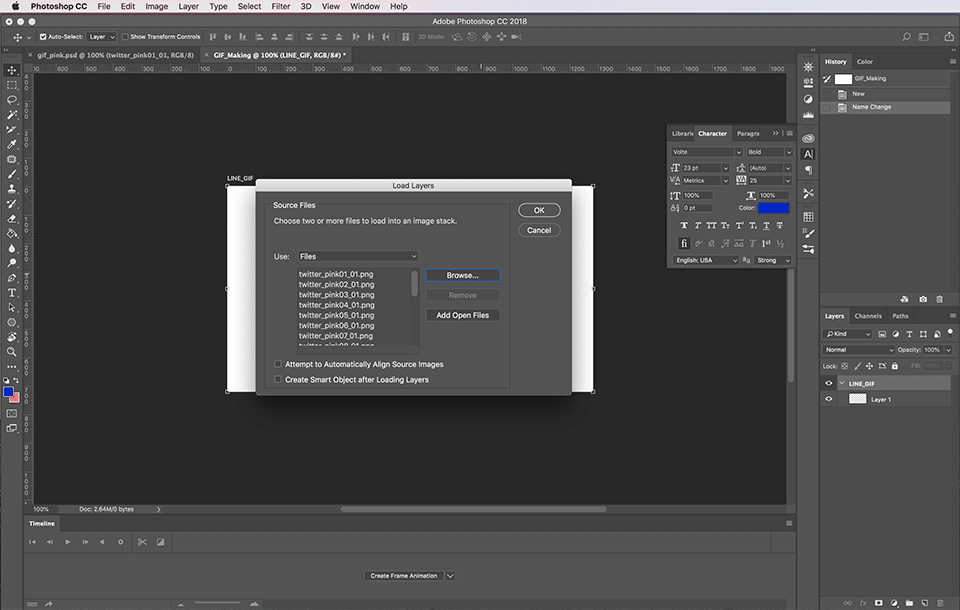Expand the Create Frame Animation dropdown arrow
Viewport: 960px width, 610px height.
point(450,576)
